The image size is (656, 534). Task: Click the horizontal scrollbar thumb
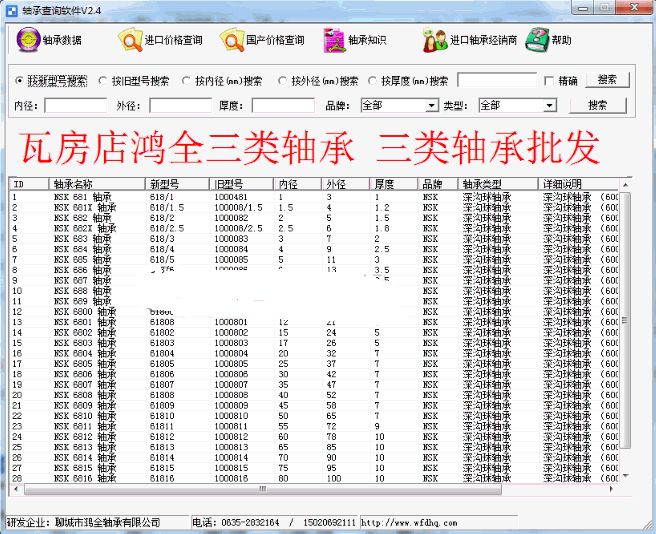[x=263, y=489]
